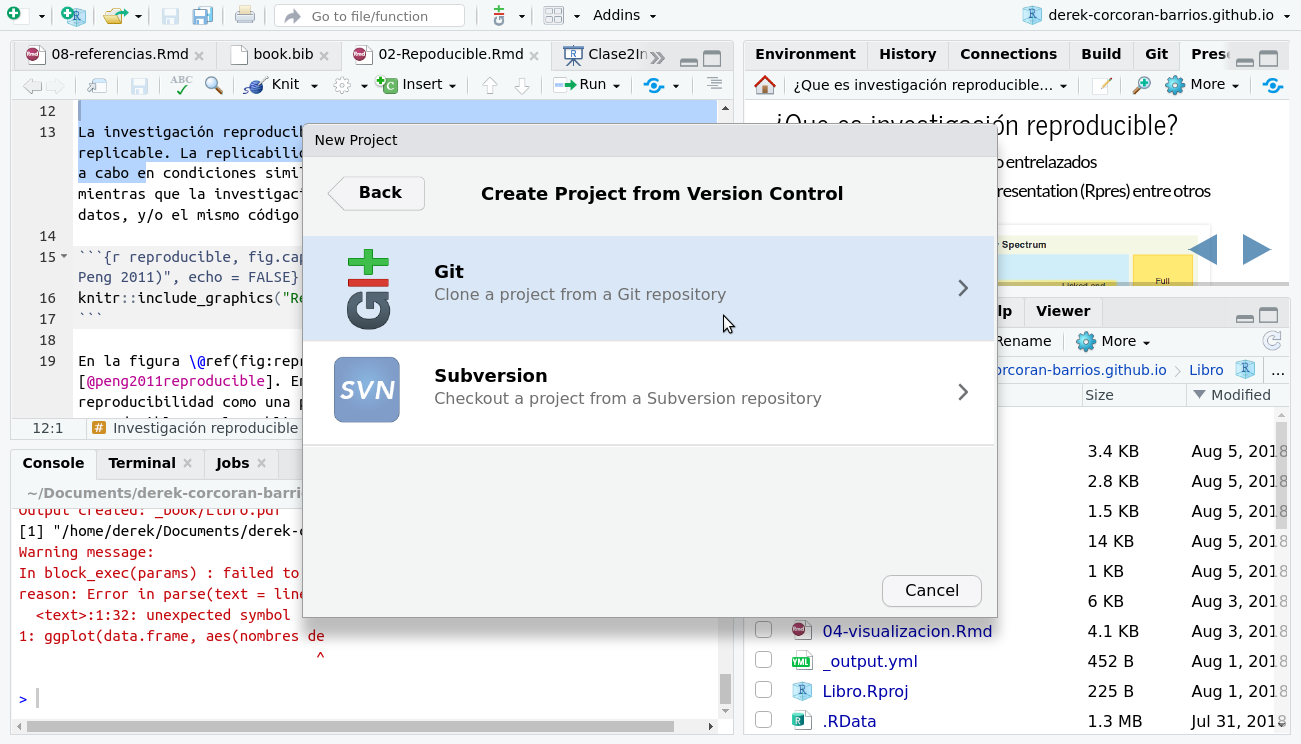Open the History tab

tap(907, 54)
